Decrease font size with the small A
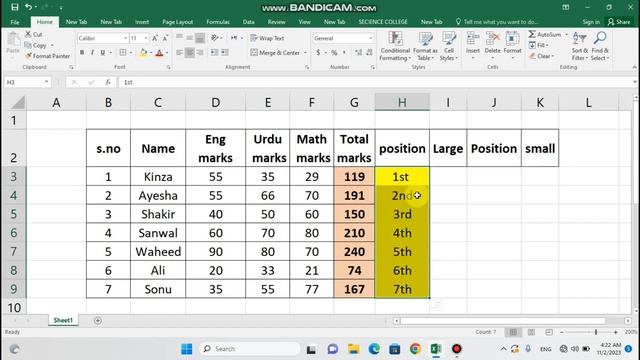Screen dimensions: 640x360 coord(165,38)
